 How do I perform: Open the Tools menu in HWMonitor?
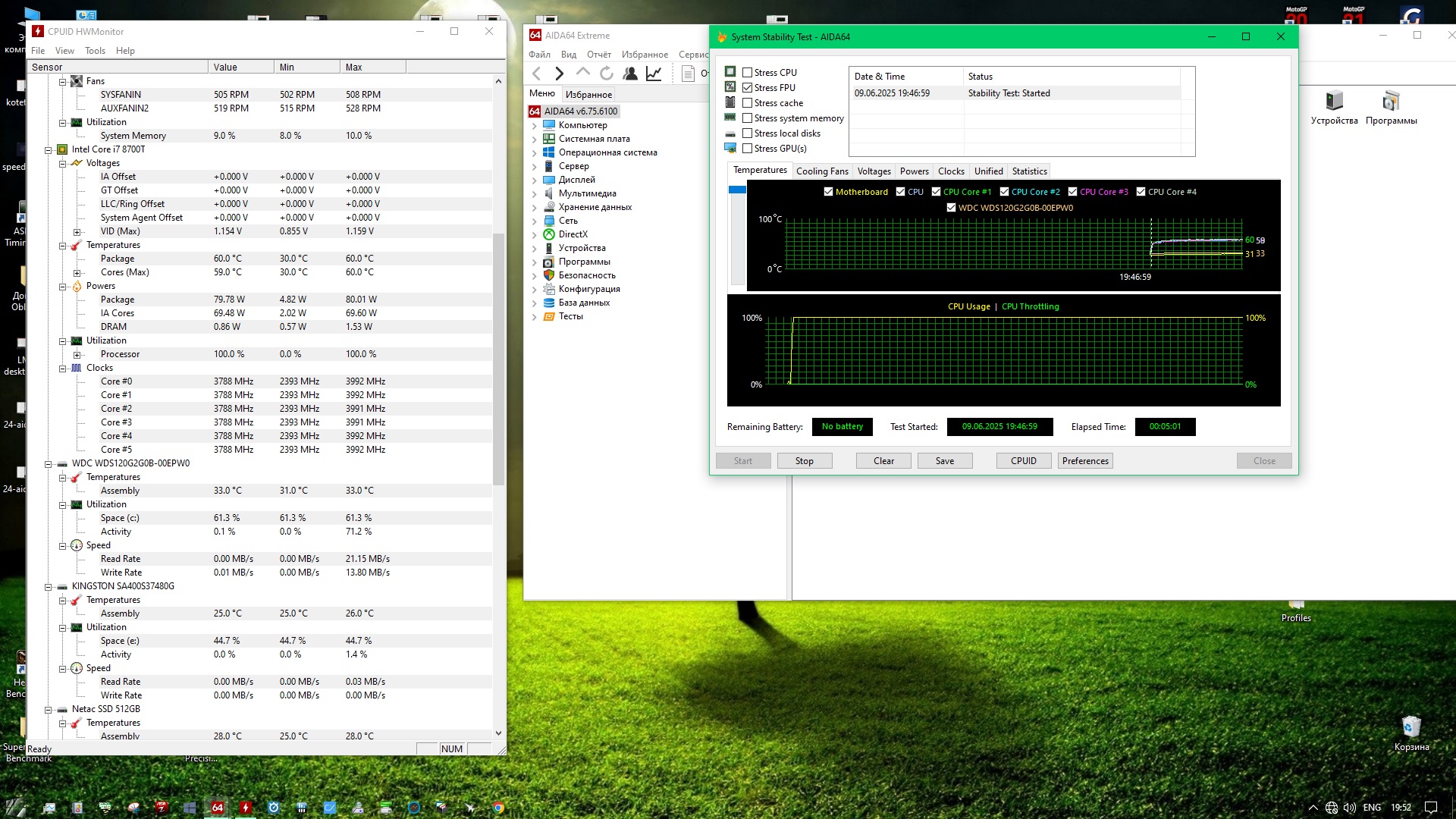tap(95, 51)
